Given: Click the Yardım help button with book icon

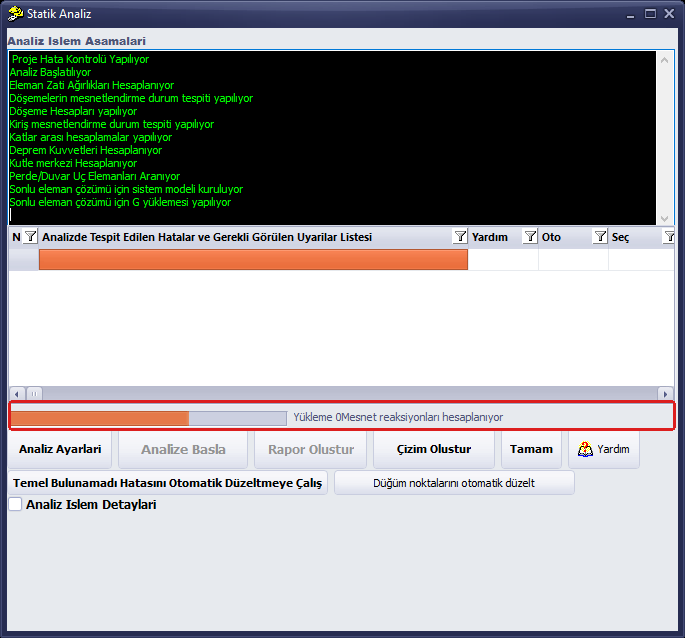Looking at the screenshot, I should 604,449.
